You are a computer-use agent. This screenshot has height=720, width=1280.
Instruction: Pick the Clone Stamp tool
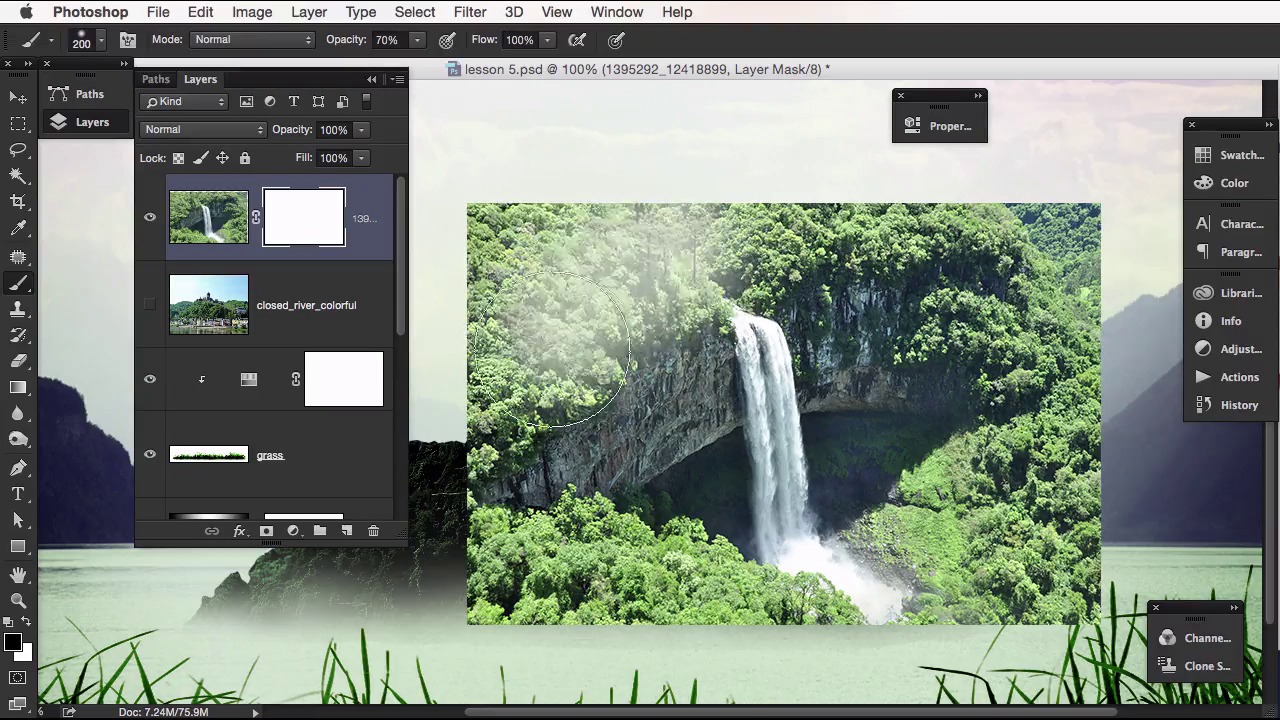tap(18, 309)
